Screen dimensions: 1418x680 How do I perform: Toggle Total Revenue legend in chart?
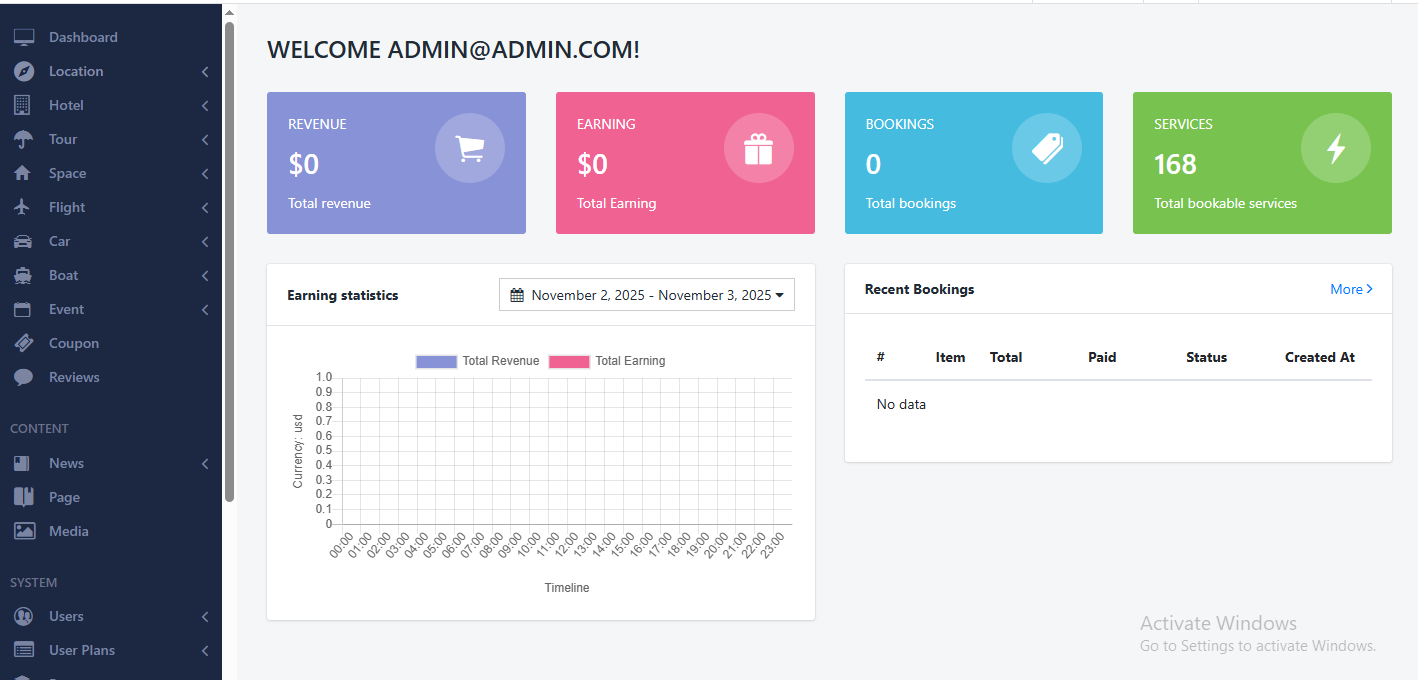point(477,361)
